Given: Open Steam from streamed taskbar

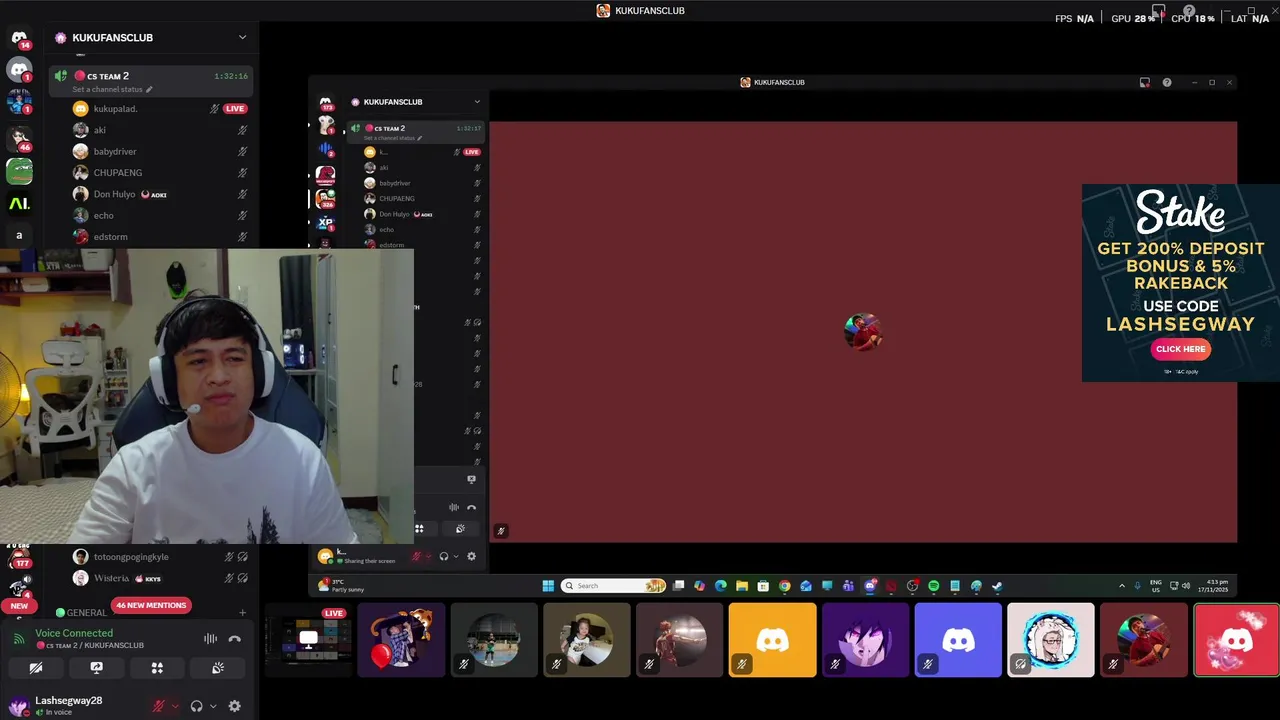Looking at the screenshot, I should (x=997, y=586).
